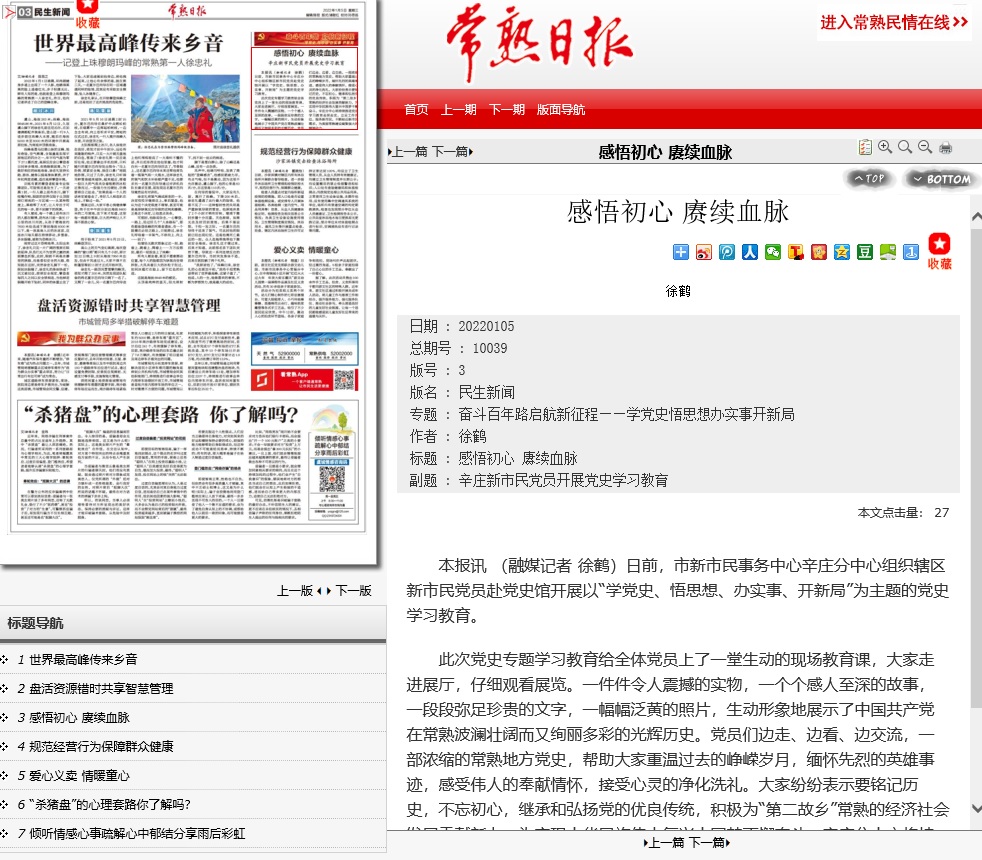Share via the yellow T icon
The width and height of the screenshot is (982, 860).
tap(796, 252)
